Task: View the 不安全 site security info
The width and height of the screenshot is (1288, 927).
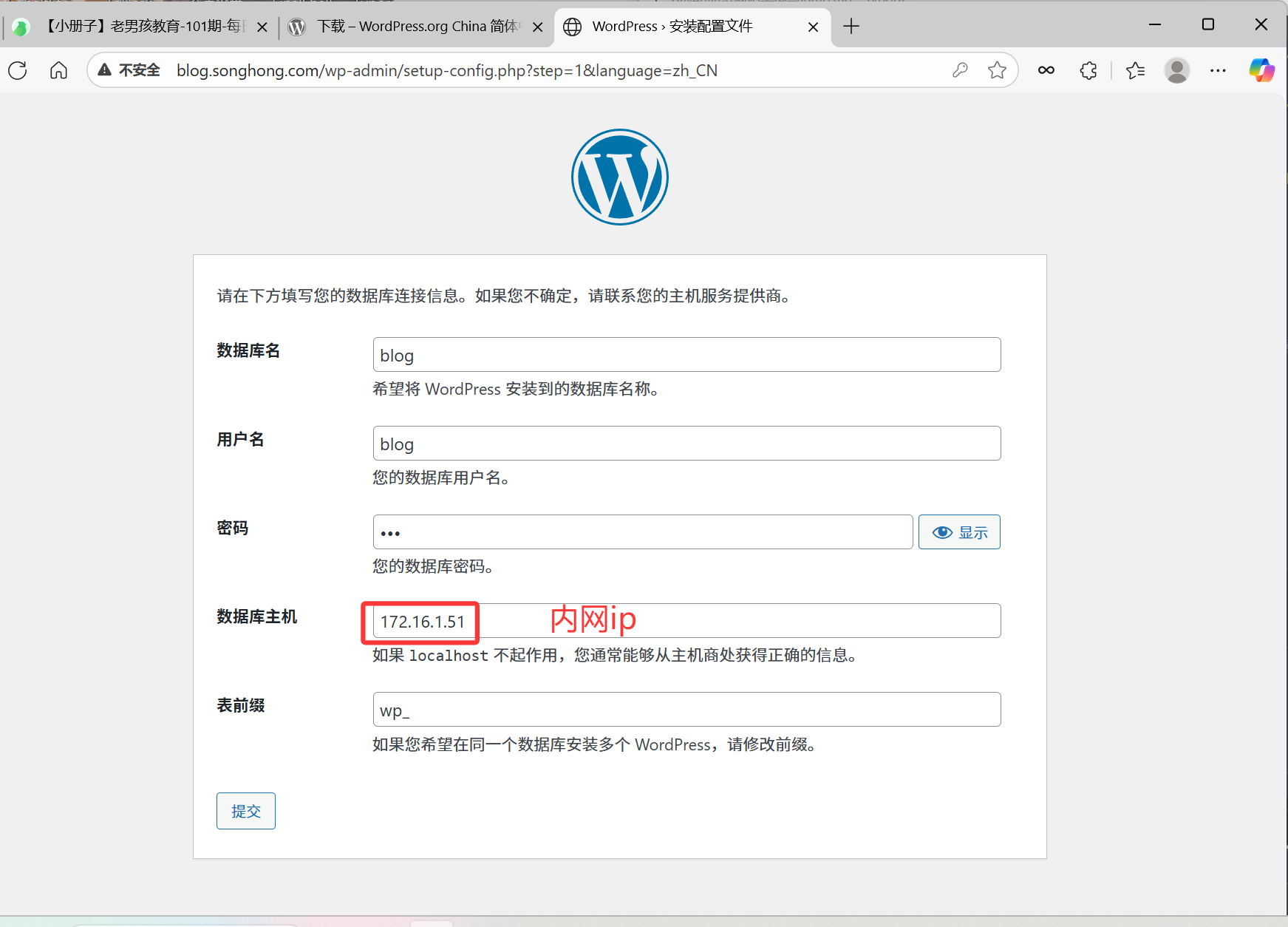Action: coord(129,70)
